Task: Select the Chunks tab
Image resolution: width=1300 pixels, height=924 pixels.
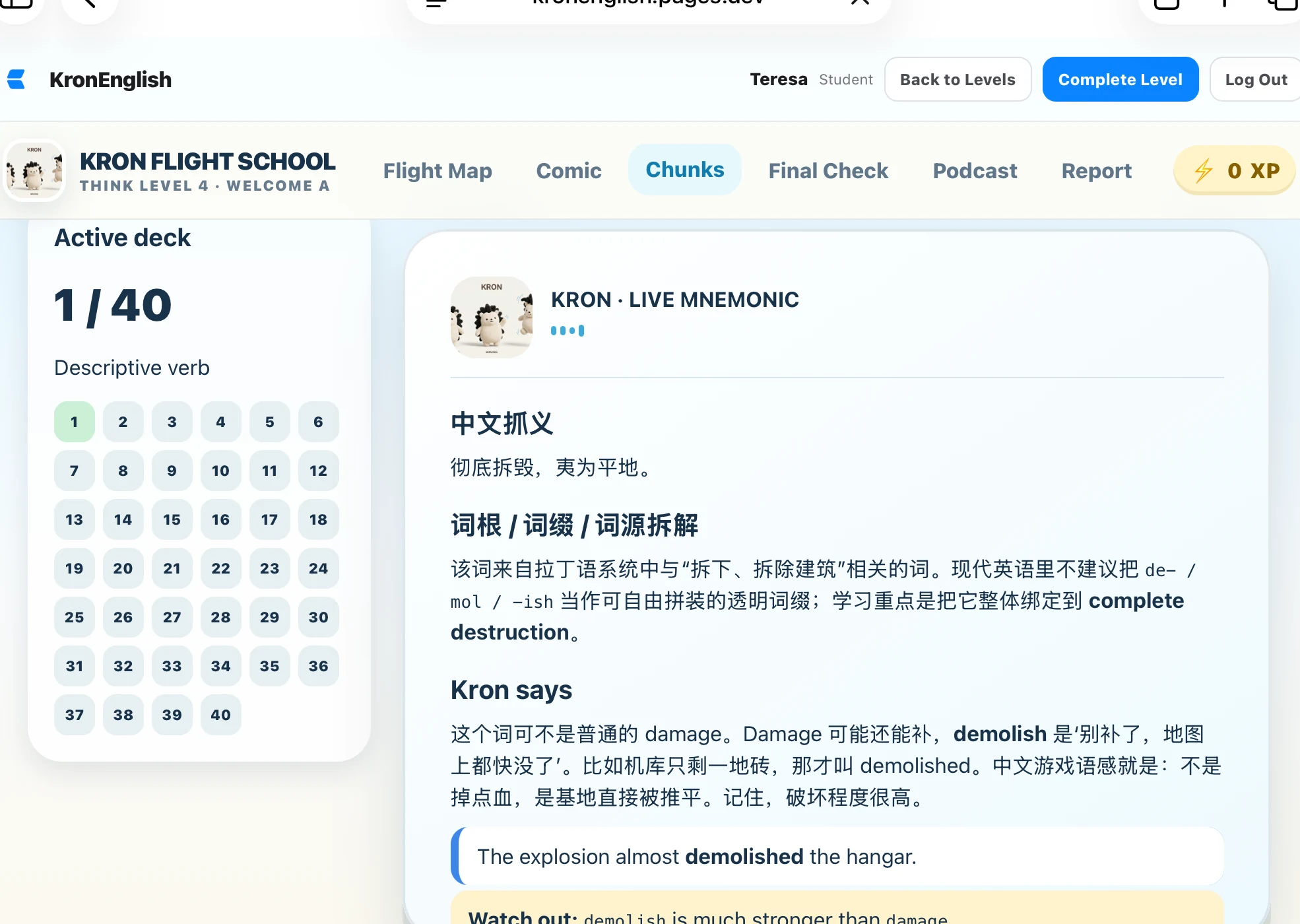Action: tap(685, 170)
